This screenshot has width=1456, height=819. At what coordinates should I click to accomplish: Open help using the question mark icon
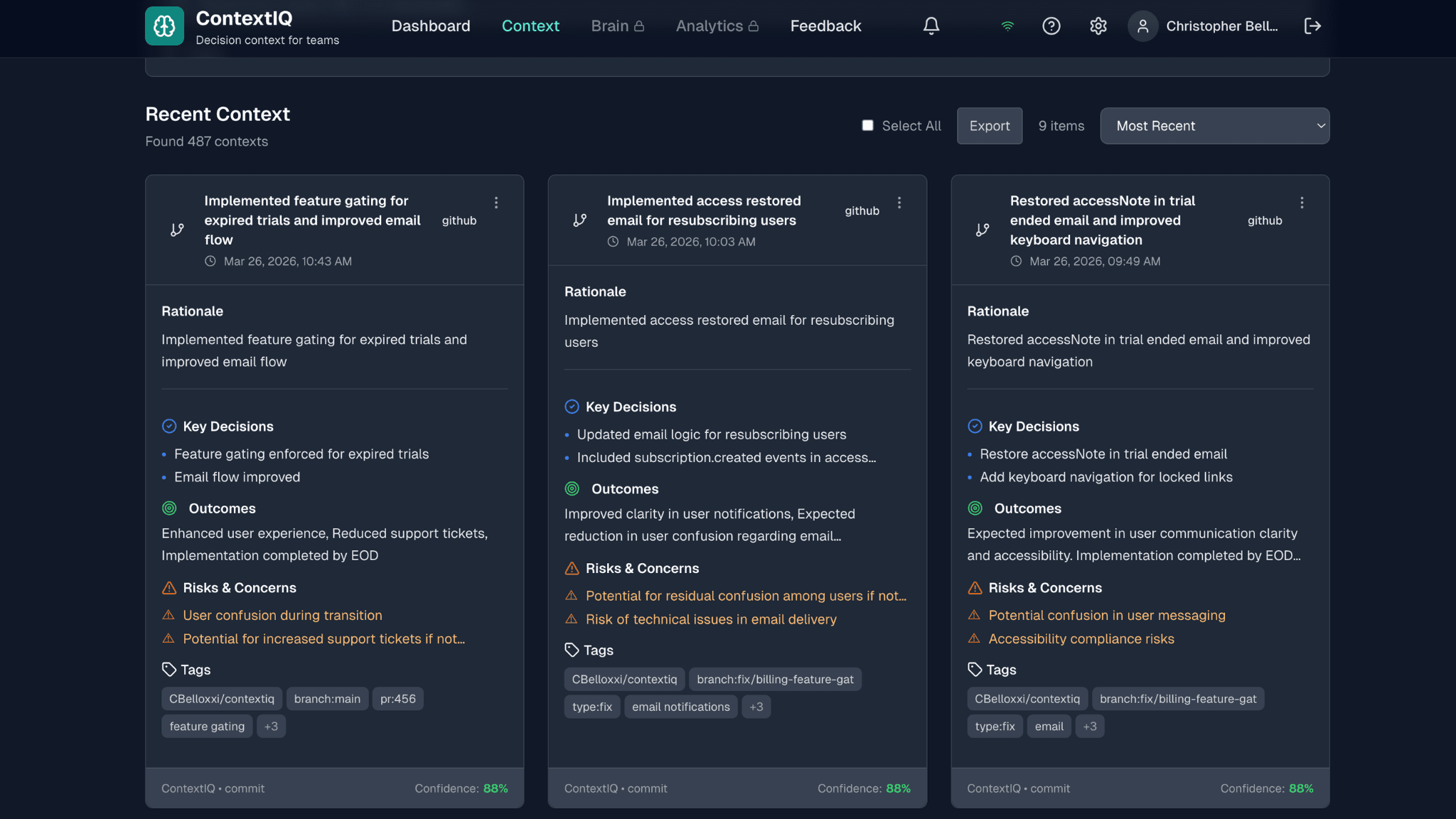tap(1051, 26)
